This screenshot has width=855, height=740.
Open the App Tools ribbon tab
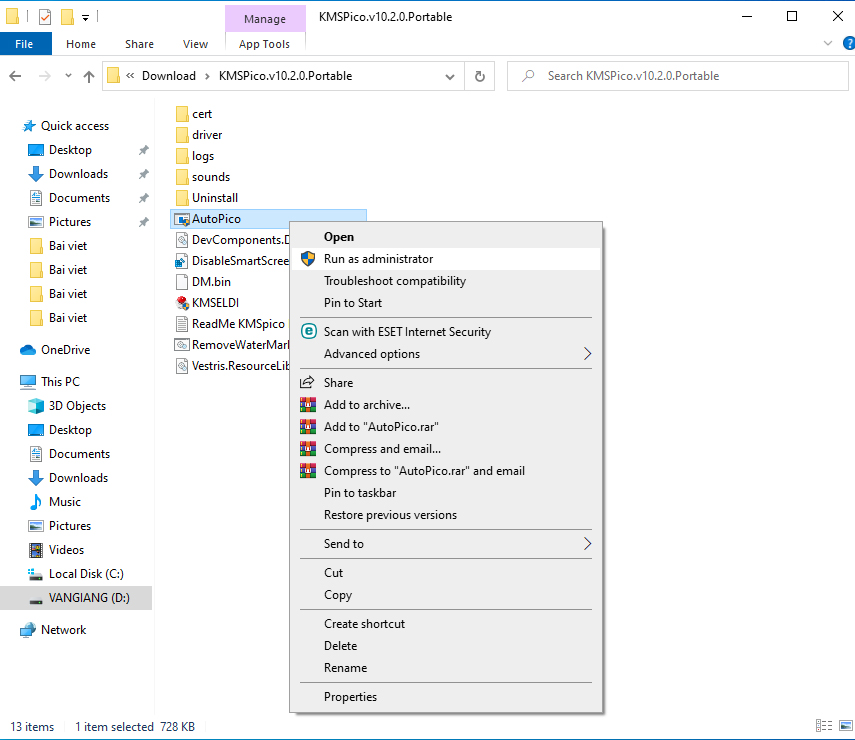pyautogui.click(x=264, y=44)
